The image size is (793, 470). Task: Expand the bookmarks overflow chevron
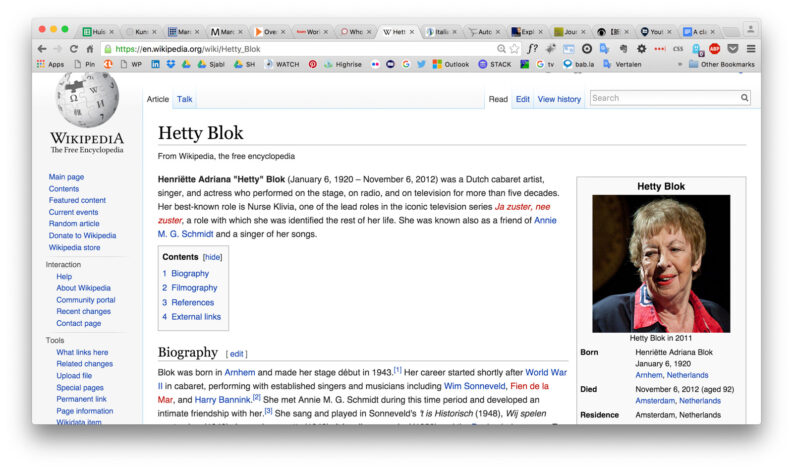[679, 64]
